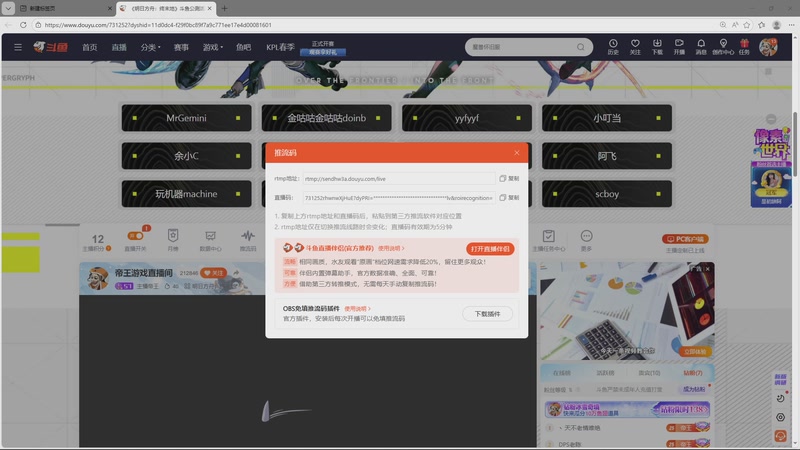
Task: Click 打开直播伴侣 button
Action: tap(490, 248)
